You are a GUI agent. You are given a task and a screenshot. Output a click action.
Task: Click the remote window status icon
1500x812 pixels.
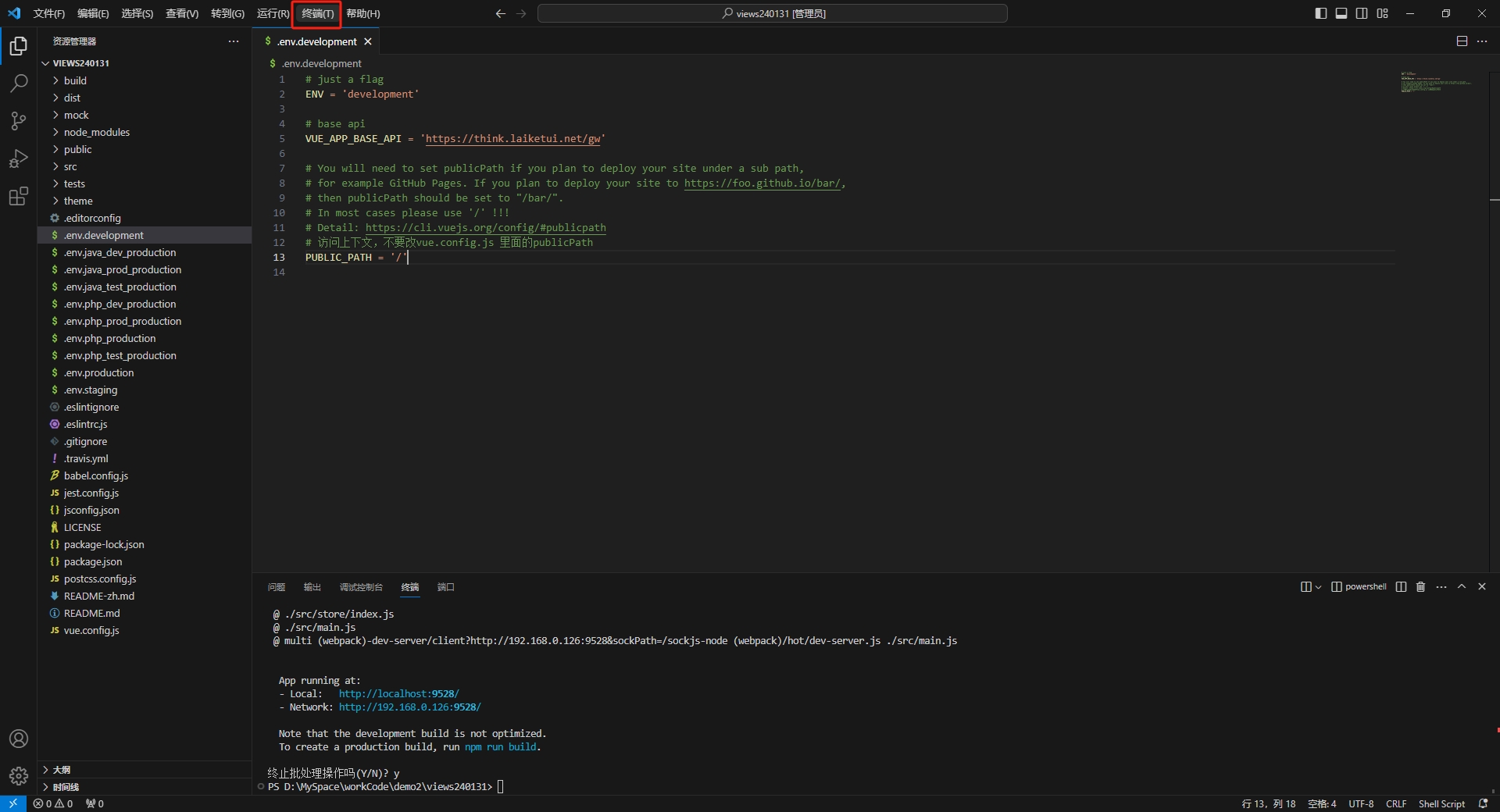coord(13,803)
